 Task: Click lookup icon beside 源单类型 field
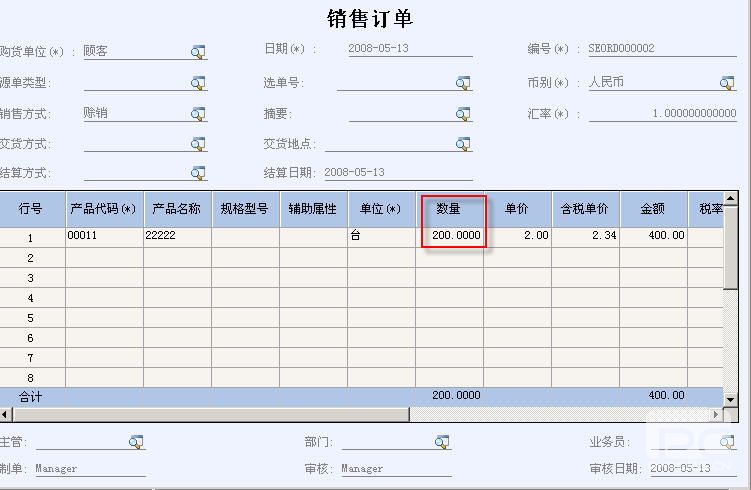[x=198, y=83]
